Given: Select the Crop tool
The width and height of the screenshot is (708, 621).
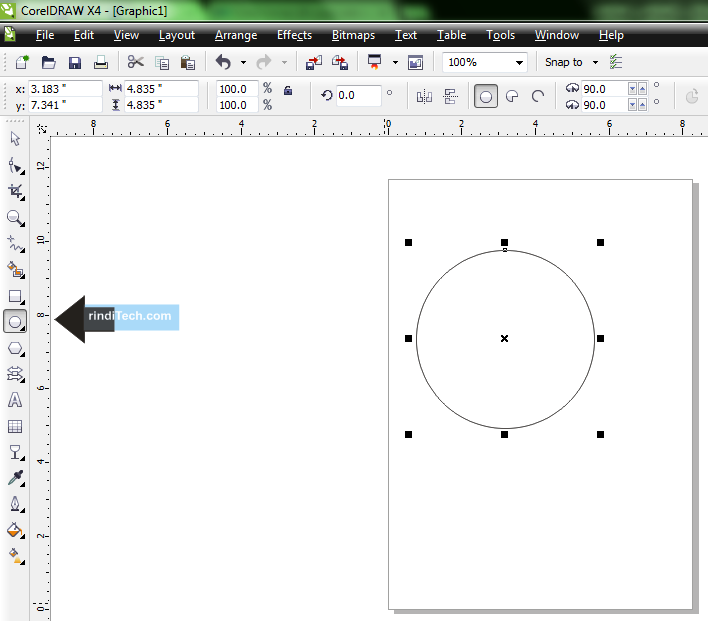Looking at the screenshot, I should click(16, 192).
